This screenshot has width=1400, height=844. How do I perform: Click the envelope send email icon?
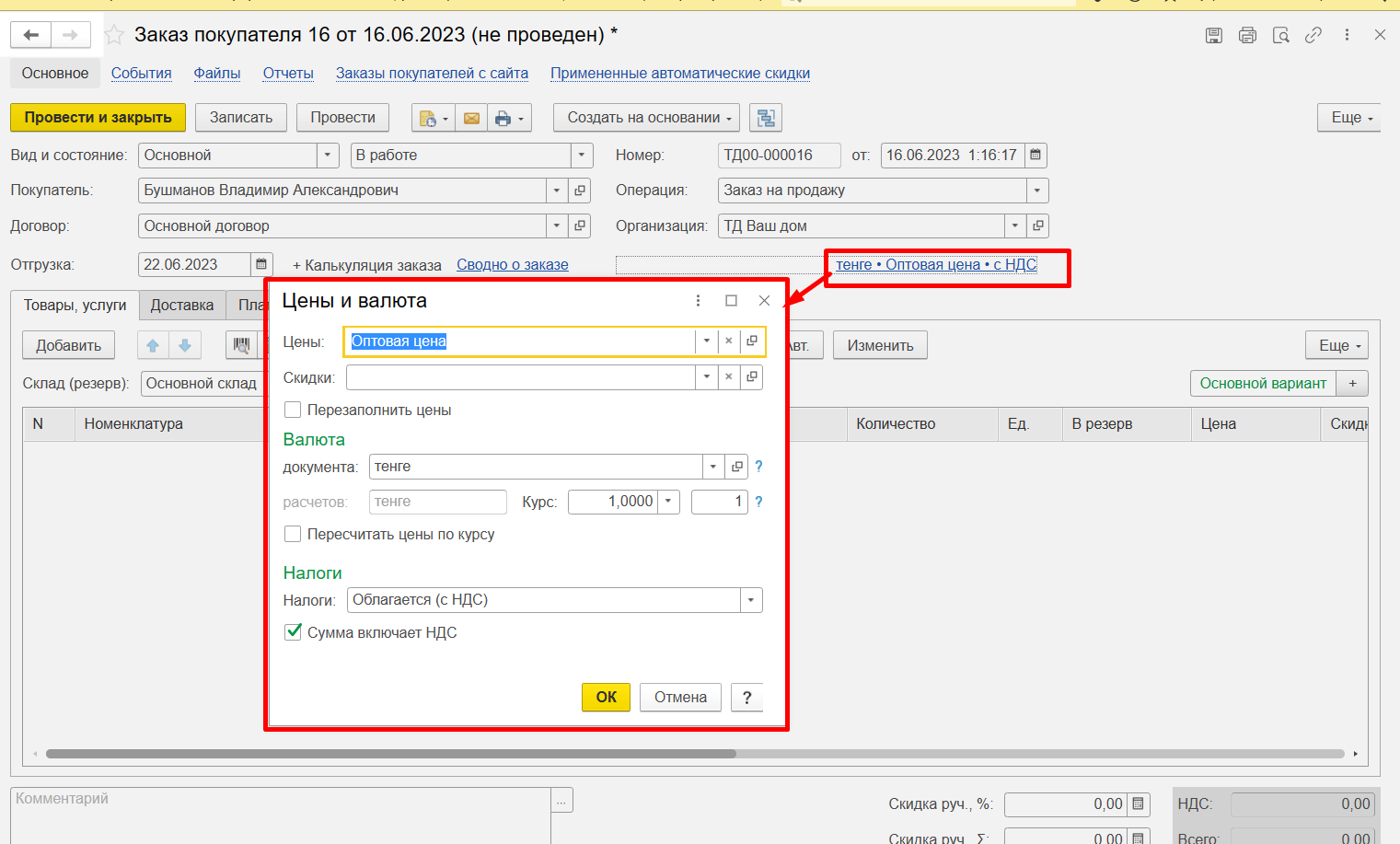(x=471, y=118)
